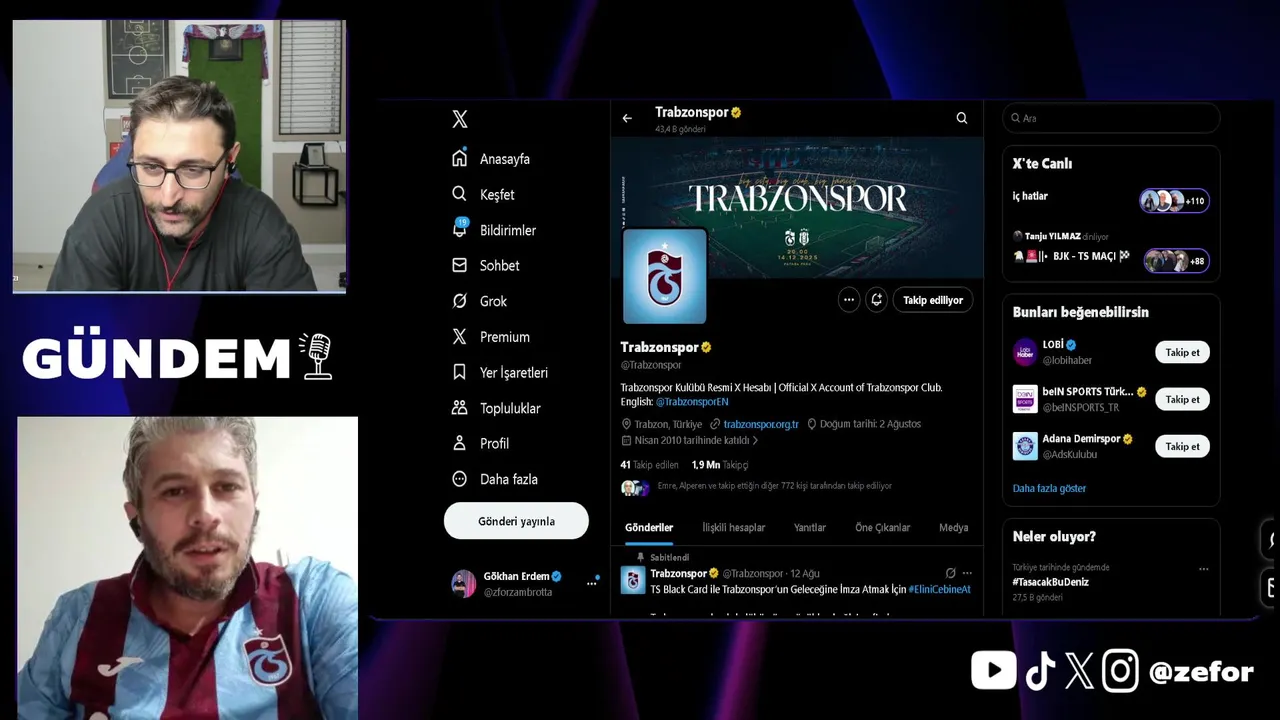The image size is (1280, 720).
Task: Open the profile more options button
Action: click(x=849, y=300)
